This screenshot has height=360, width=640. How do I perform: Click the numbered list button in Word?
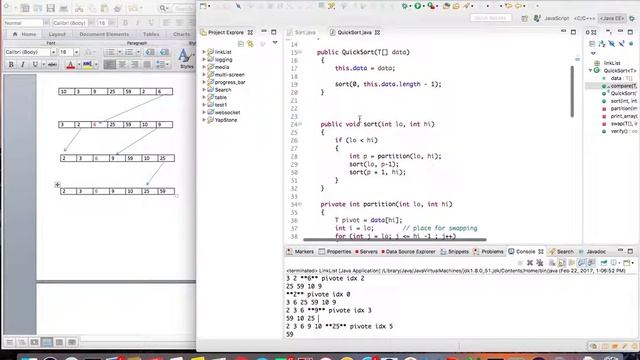[129, 52]
